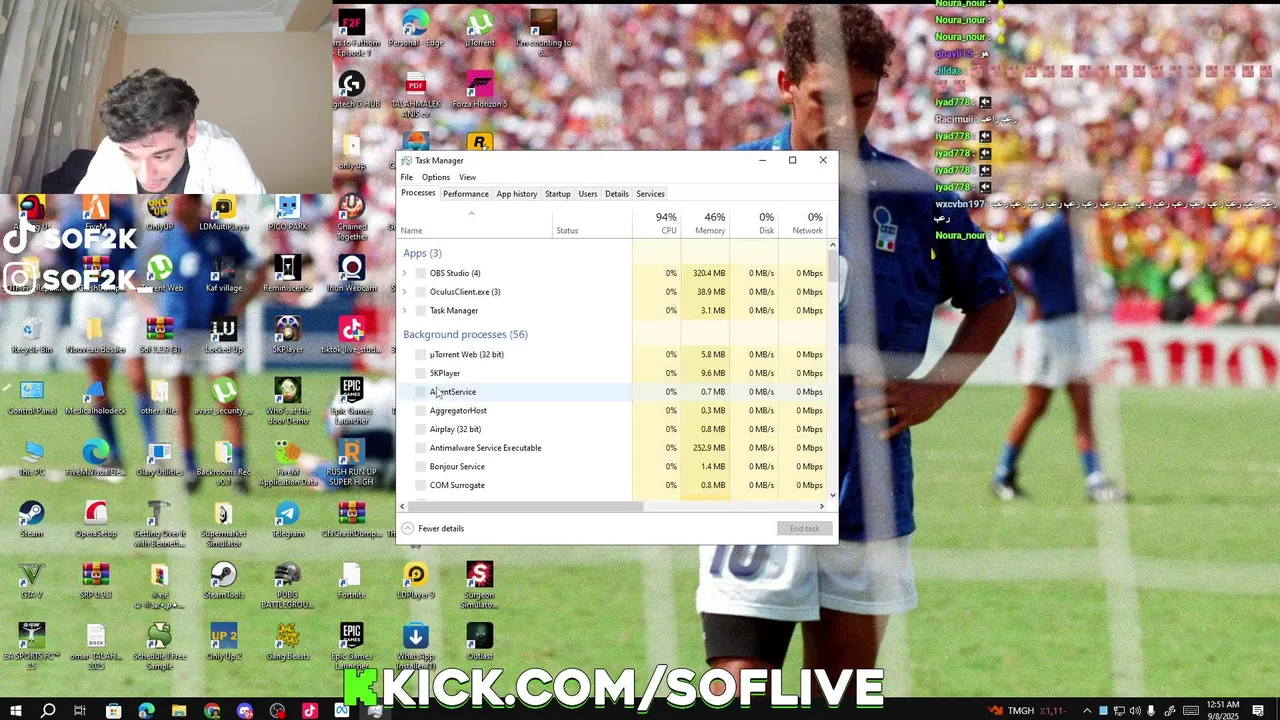This screenshot has height=720, width=1280.
Task: Open the SteamTools desktop shortcut
Action: (x=224, y=581)
